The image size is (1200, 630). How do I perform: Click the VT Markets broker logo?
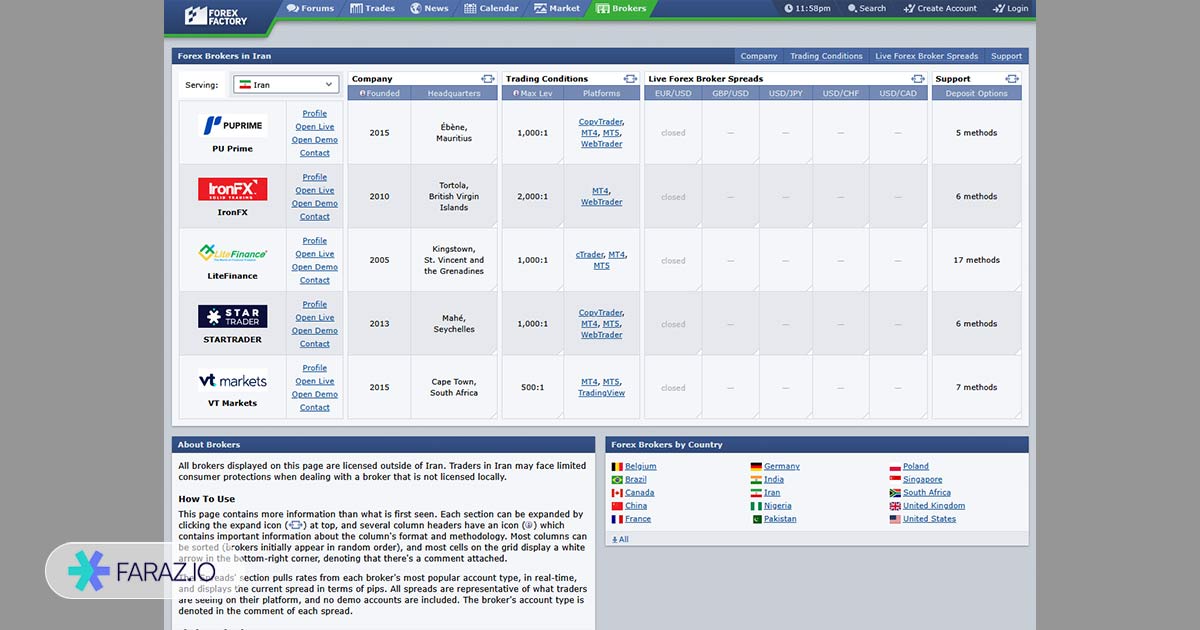pos(233,381)
